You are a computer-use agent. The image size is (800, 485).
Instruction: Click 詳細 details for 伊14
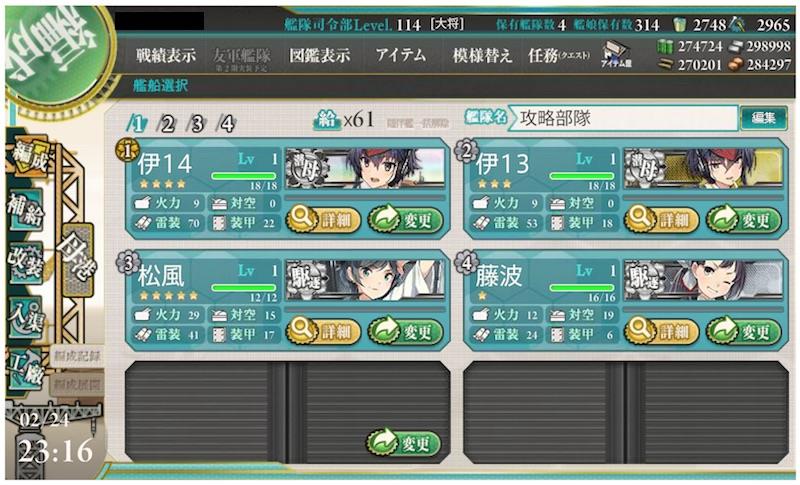click(323, 220)
